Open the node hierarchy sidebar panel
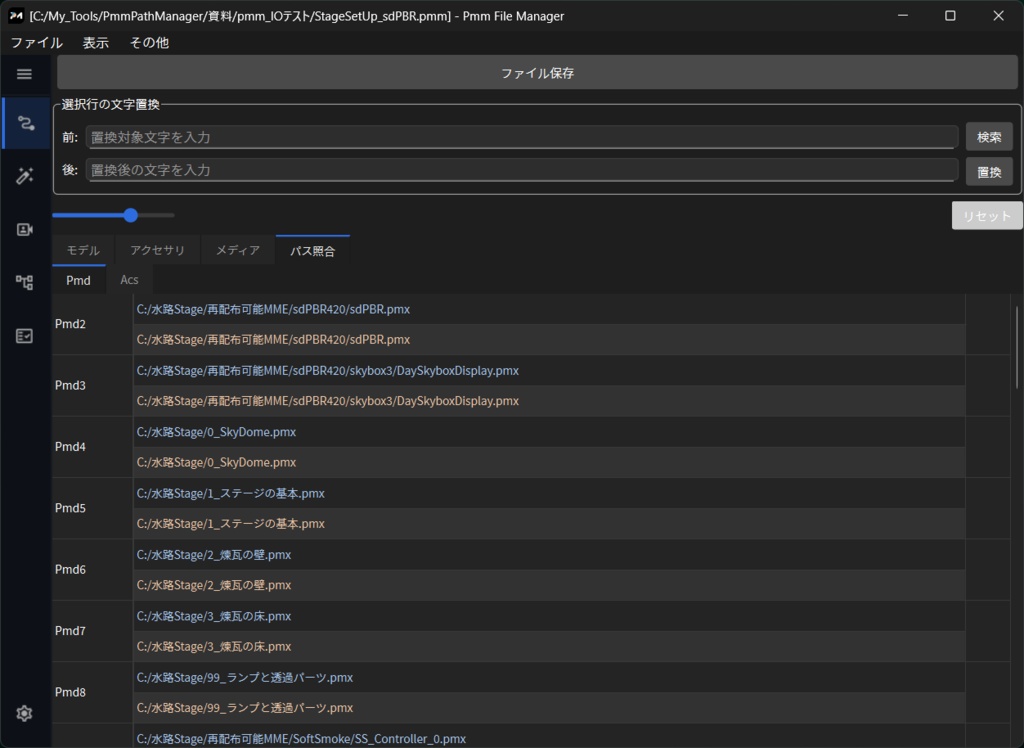 pyautogui.click(x=23, y=282)
